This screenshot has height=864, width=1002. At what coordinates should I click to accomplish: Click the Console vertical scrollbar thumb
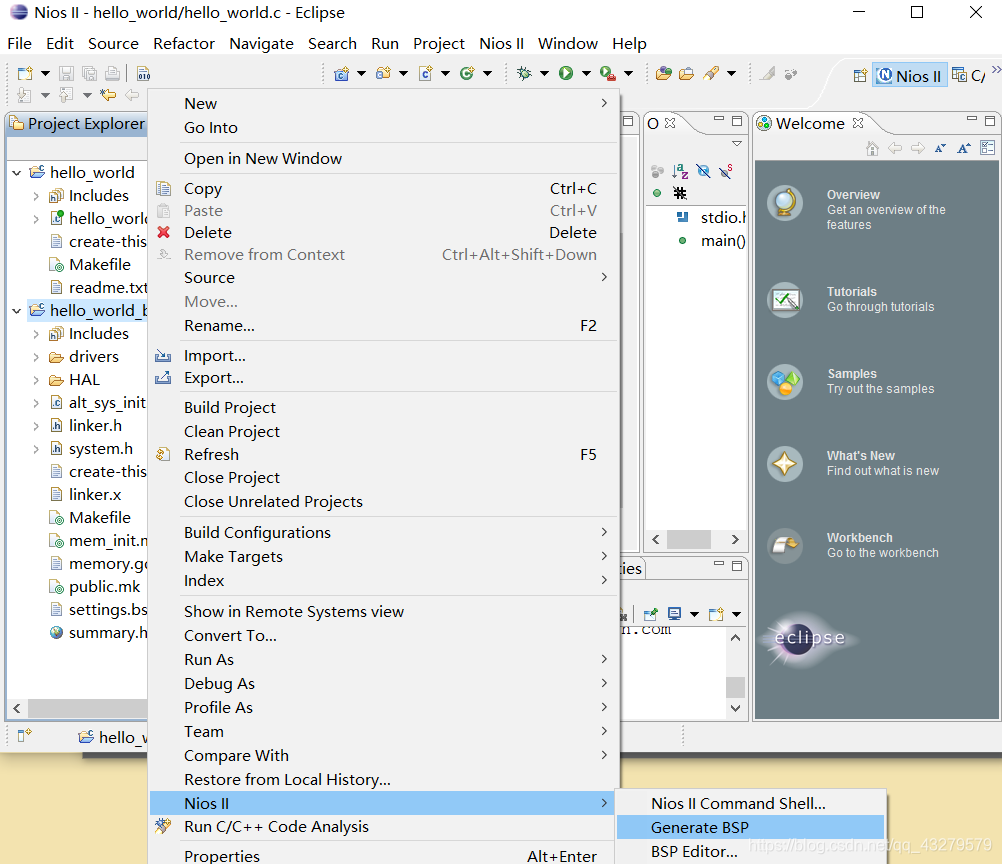coord(736,687)
